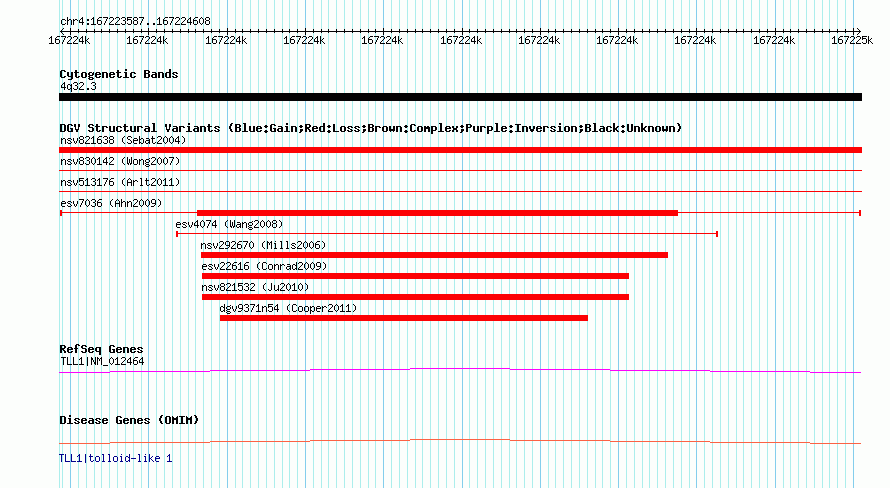This screenshot has width=890, height=488.
Task: Click the red bar of esv22616
Action: [x=415, y=276]
